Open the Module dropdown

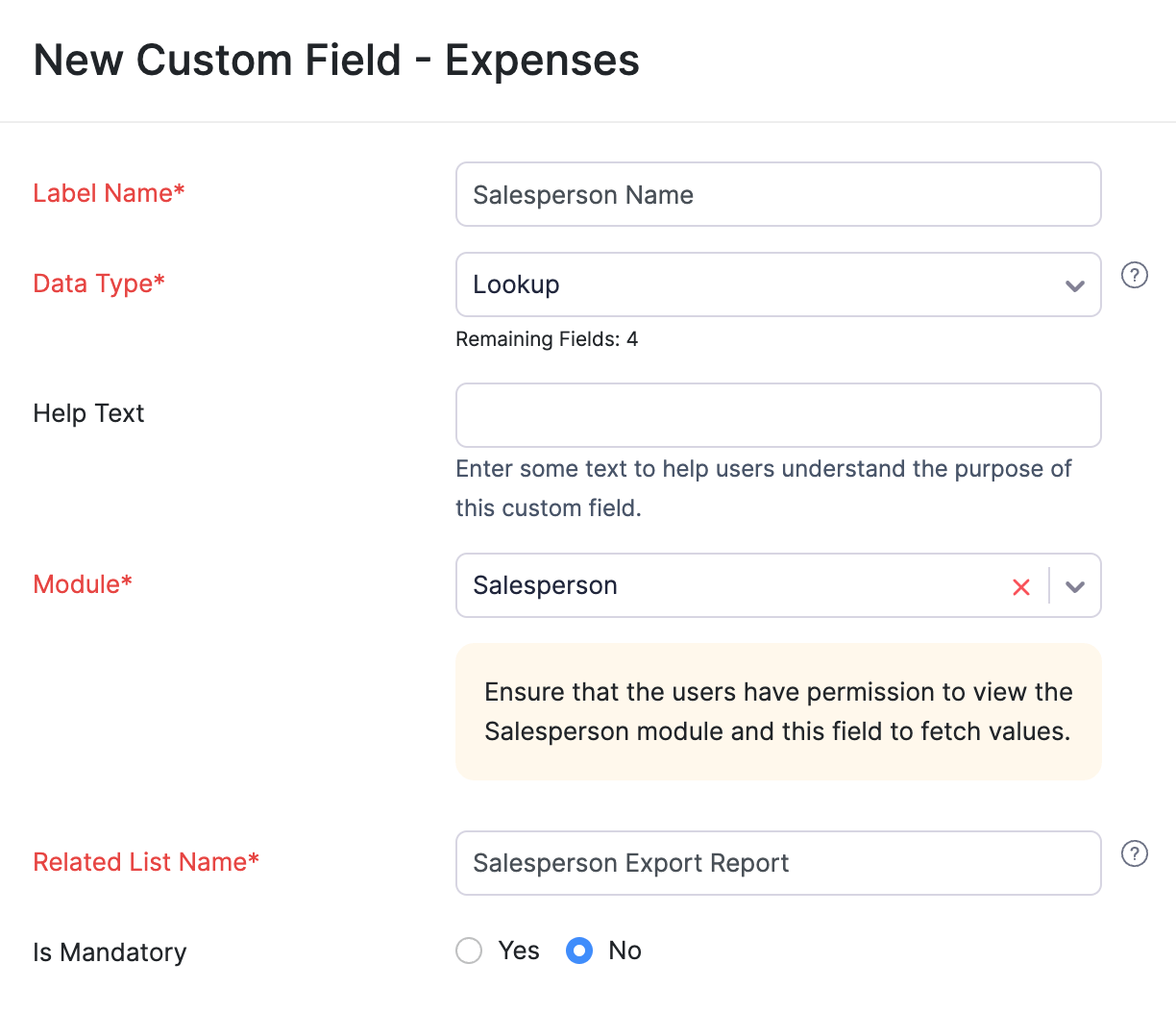pyautogui.click(x=1074, y=585)
